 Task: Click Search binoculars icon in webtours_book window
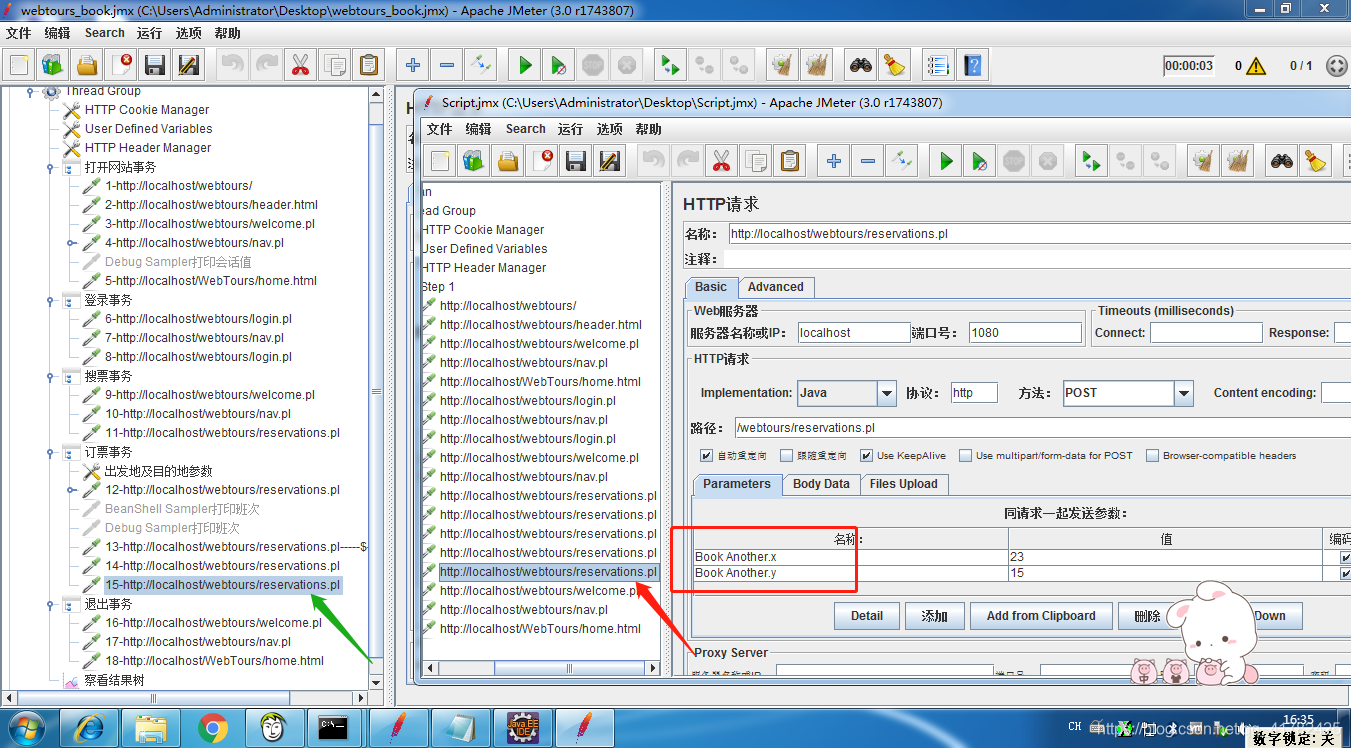point(861,65)
